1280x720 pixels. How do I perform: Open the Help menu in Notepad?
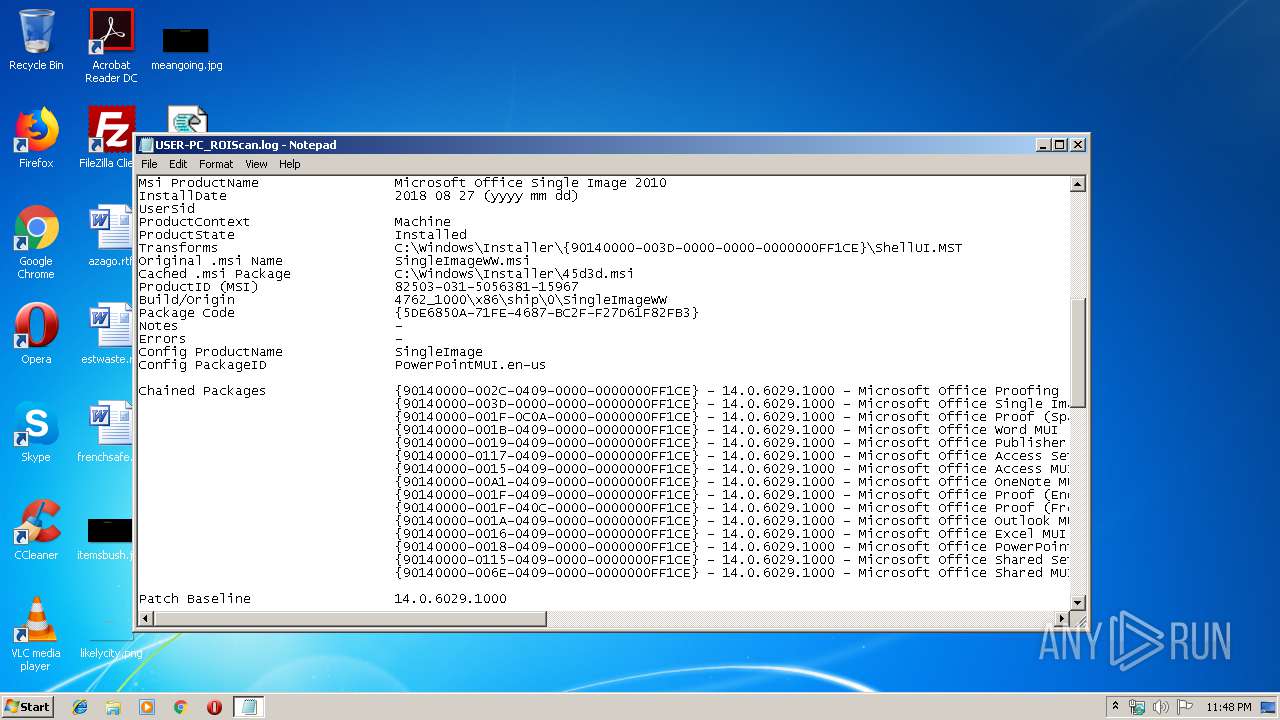[289, 164]
